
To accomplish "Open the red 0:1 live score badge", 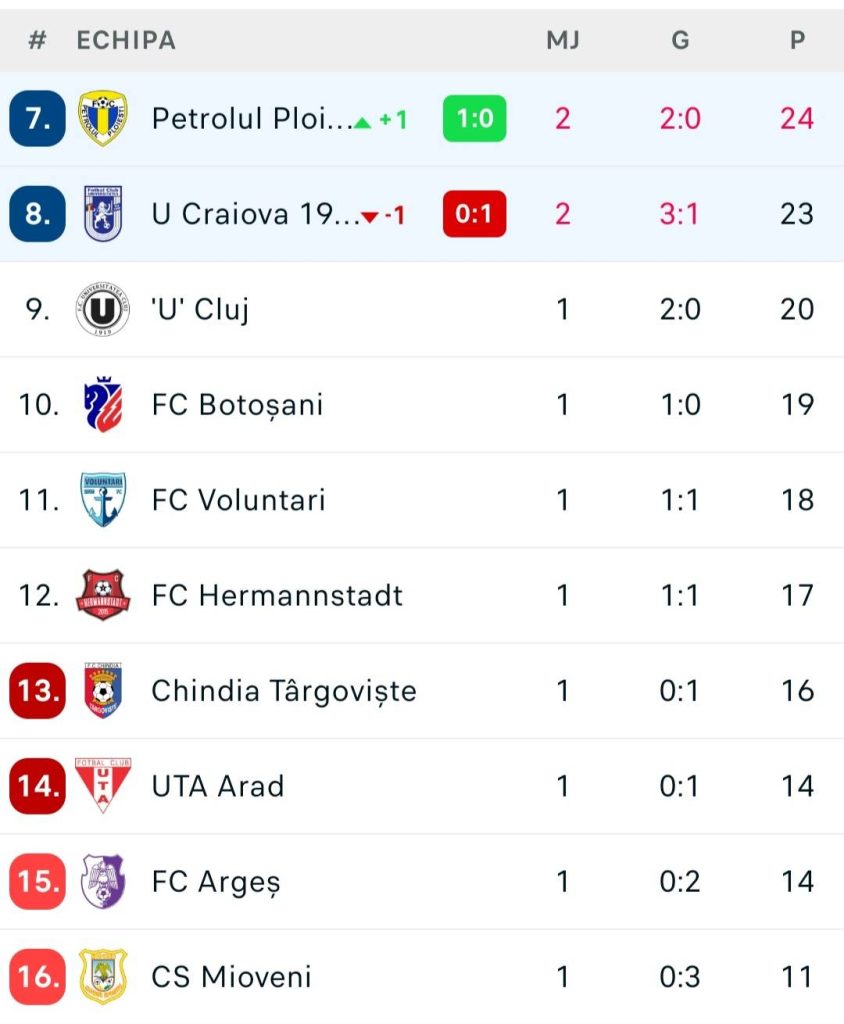I will click(x=474, y=214).
